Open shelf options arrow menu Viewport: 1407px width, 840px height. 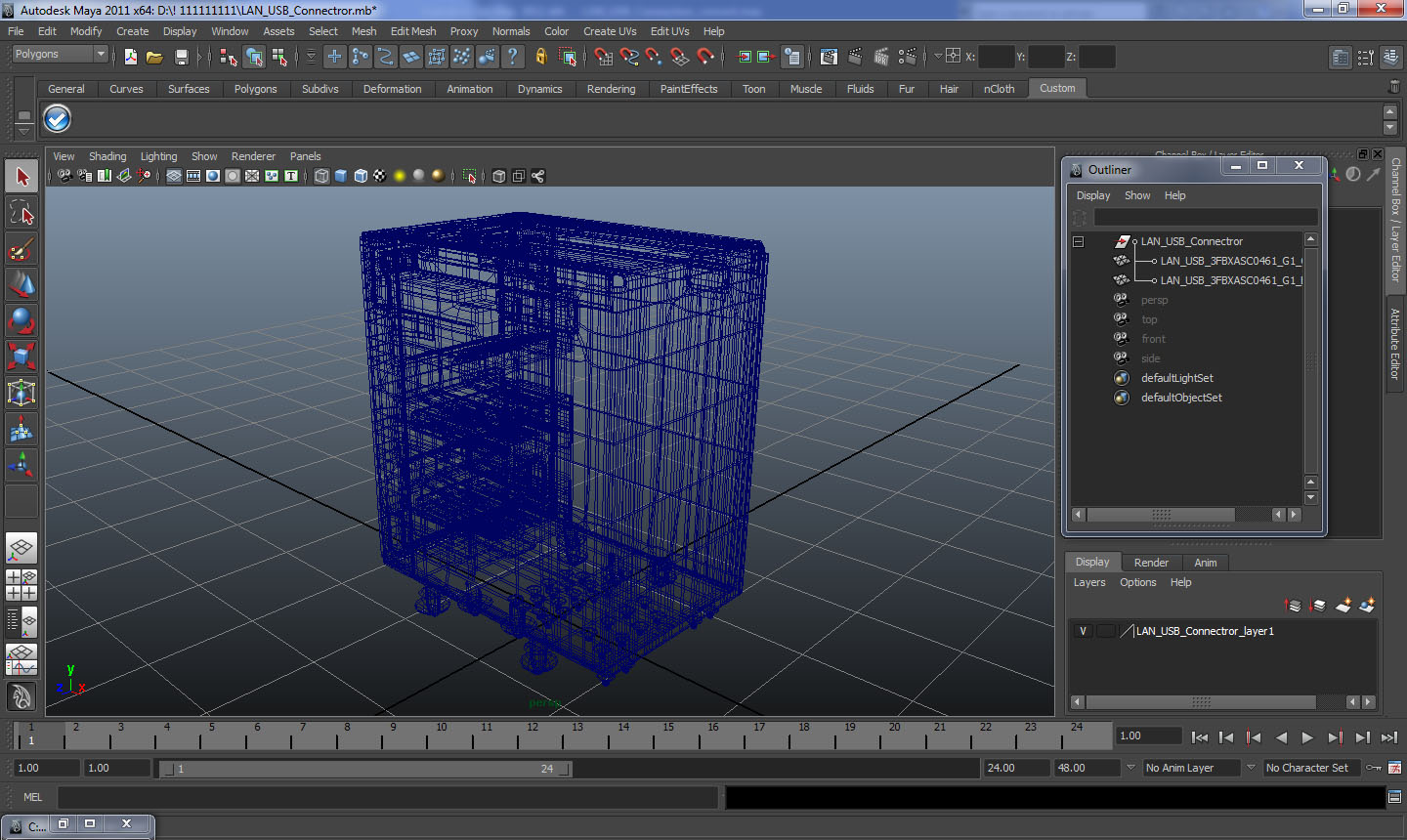coord(23,130)
